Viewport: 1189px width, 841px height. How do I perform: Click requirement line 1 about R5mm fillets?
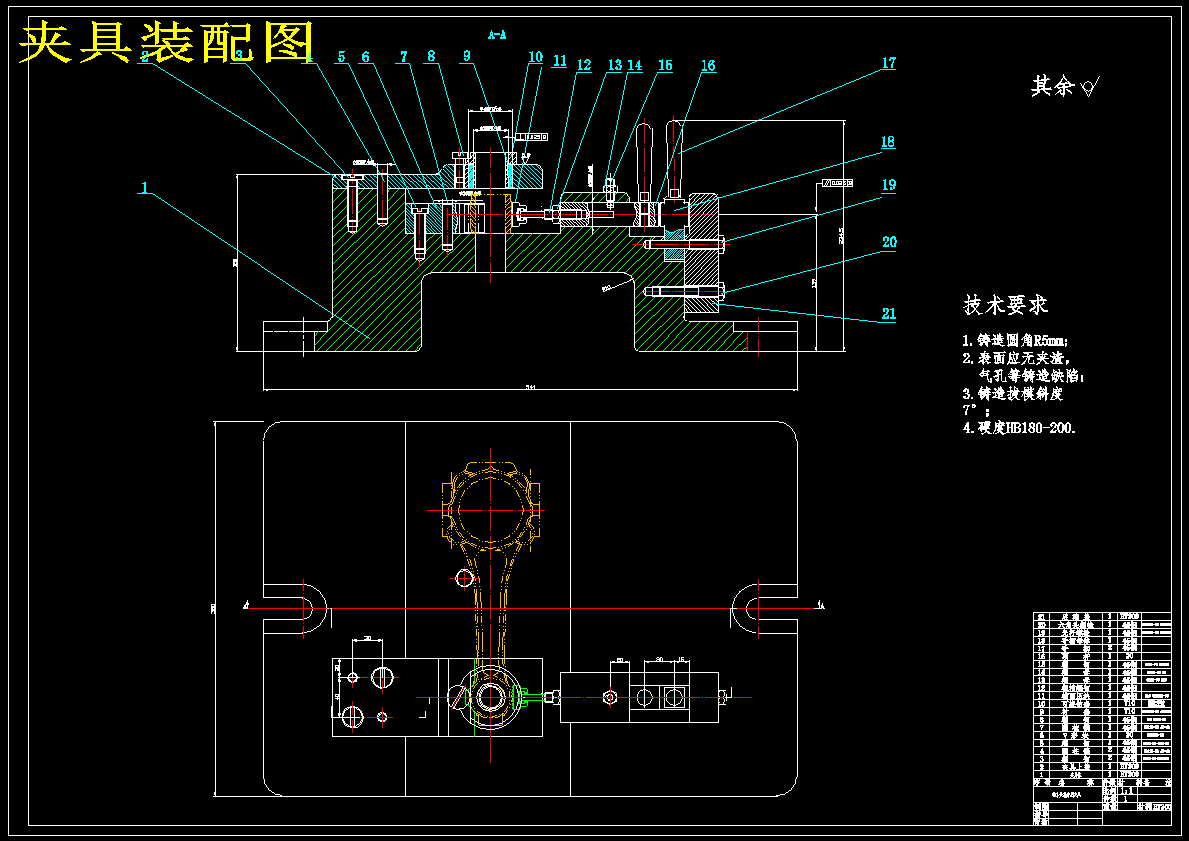click(1015, 340)
